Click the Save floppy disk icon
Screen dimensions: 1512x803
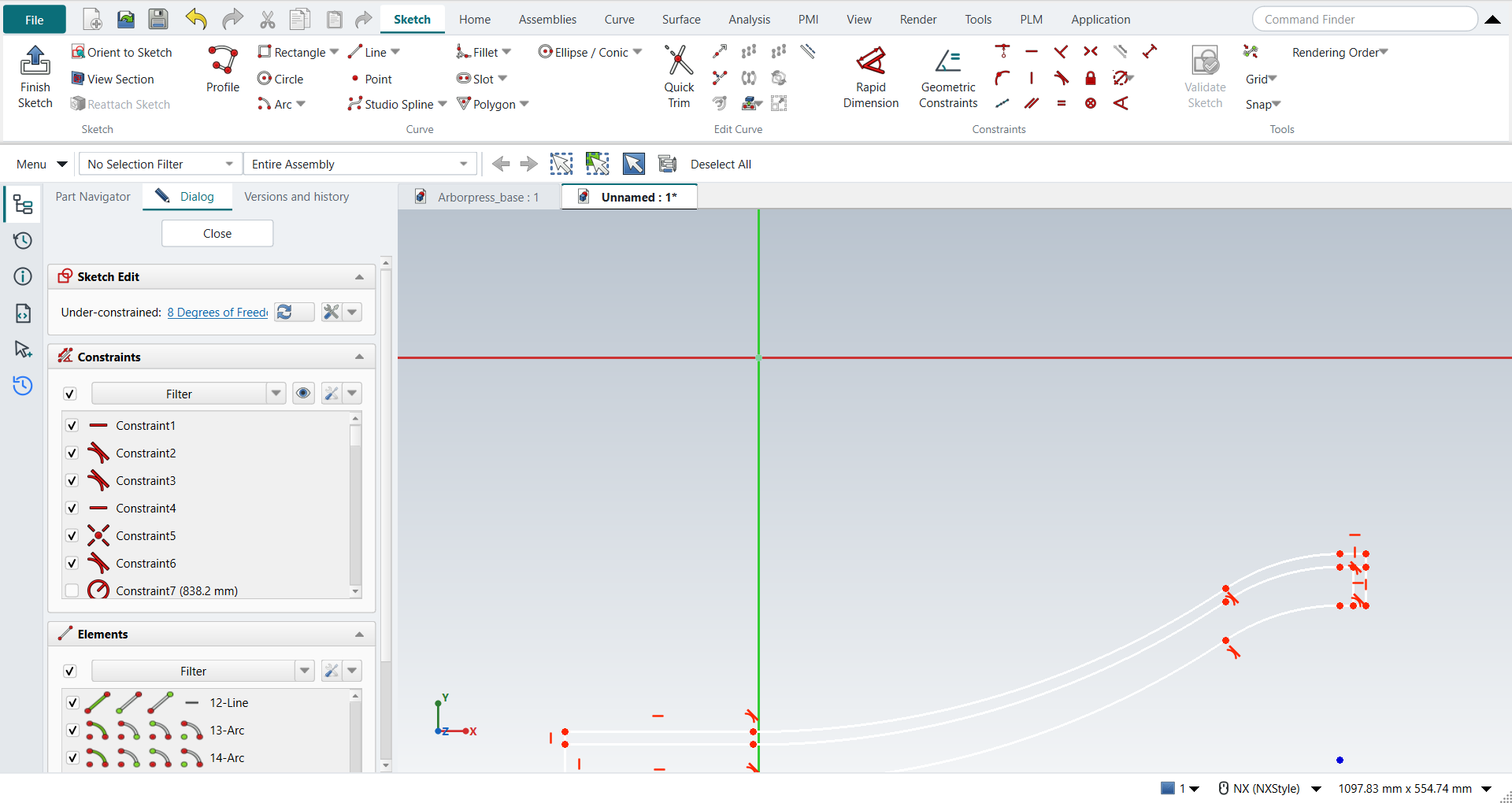point(158,20)
